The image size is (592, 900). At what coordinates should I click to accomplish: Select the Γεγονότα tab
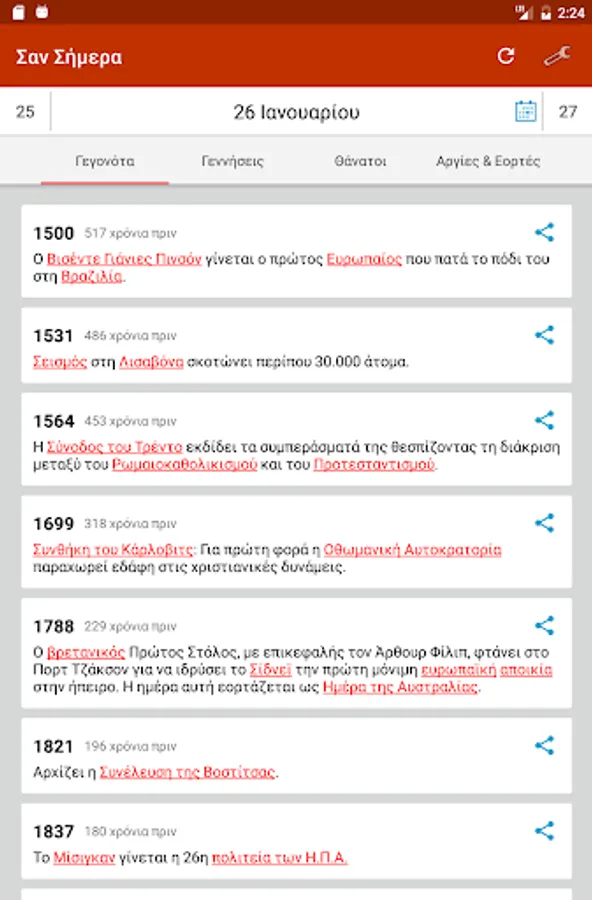pyautogui.click(x=105, y=161)
